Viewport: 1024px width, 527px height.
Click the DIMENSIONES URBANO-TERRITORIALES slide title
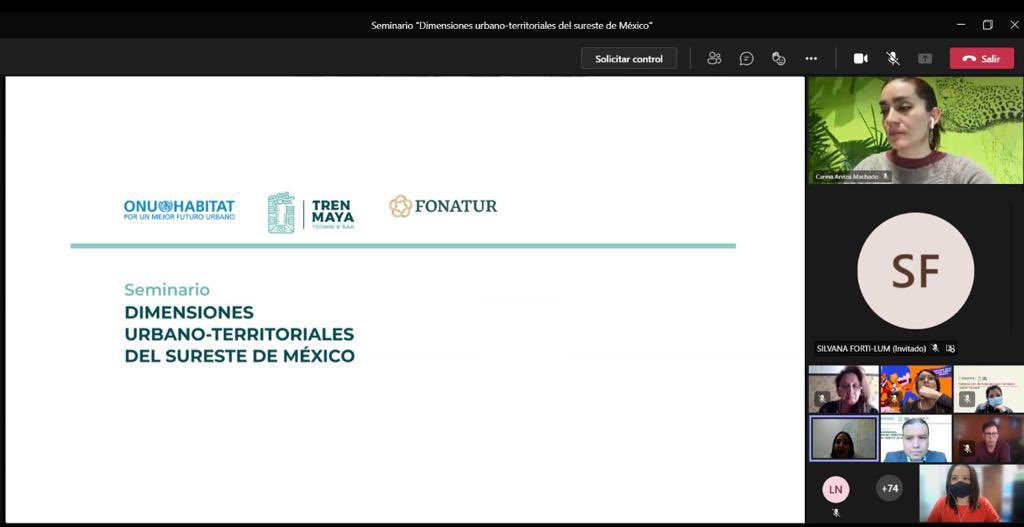240,334
